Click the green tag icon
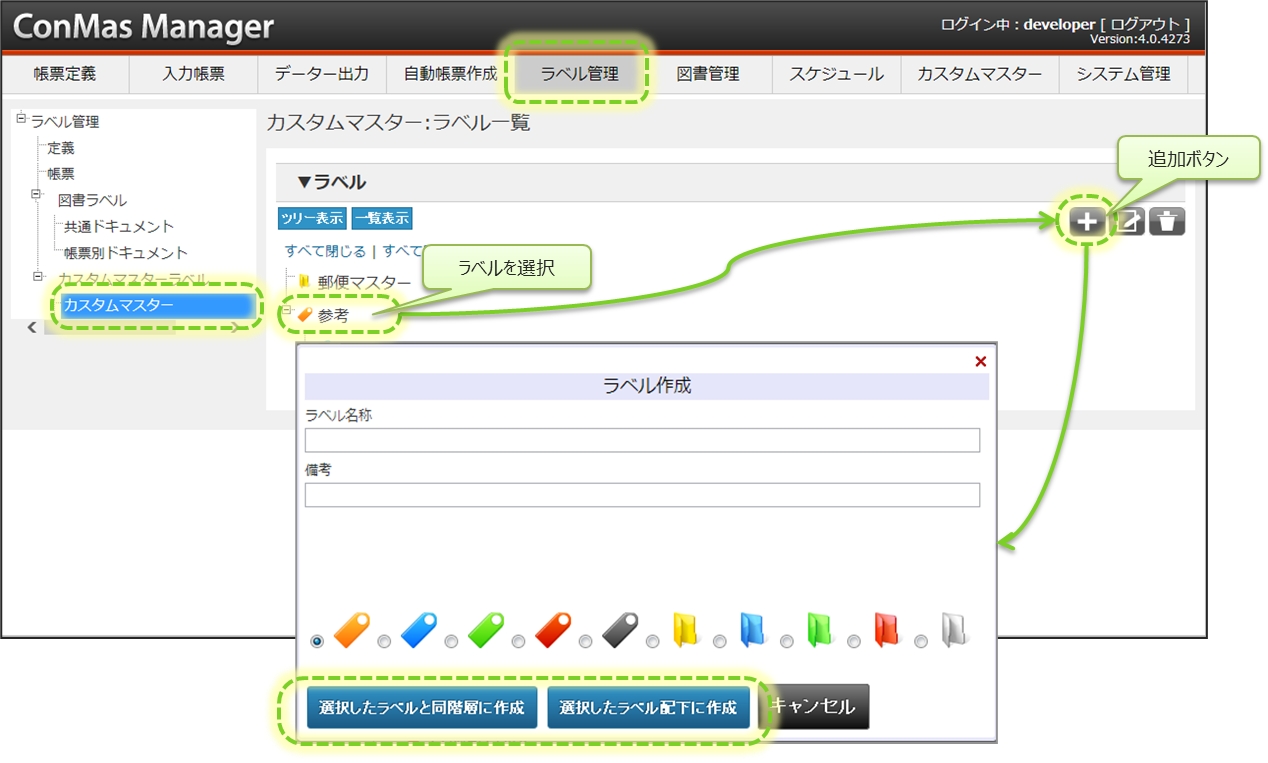Screen dimensions: 1268x763 486,631
